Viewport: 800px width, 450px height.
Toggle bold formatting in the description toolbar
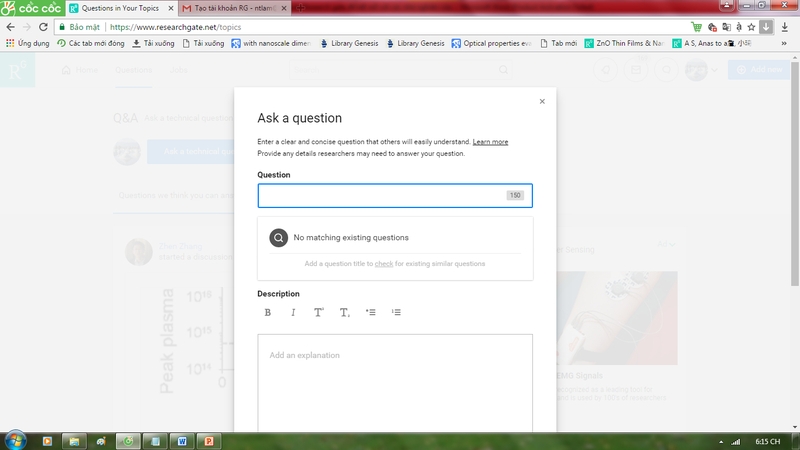[x=267, y=312]
